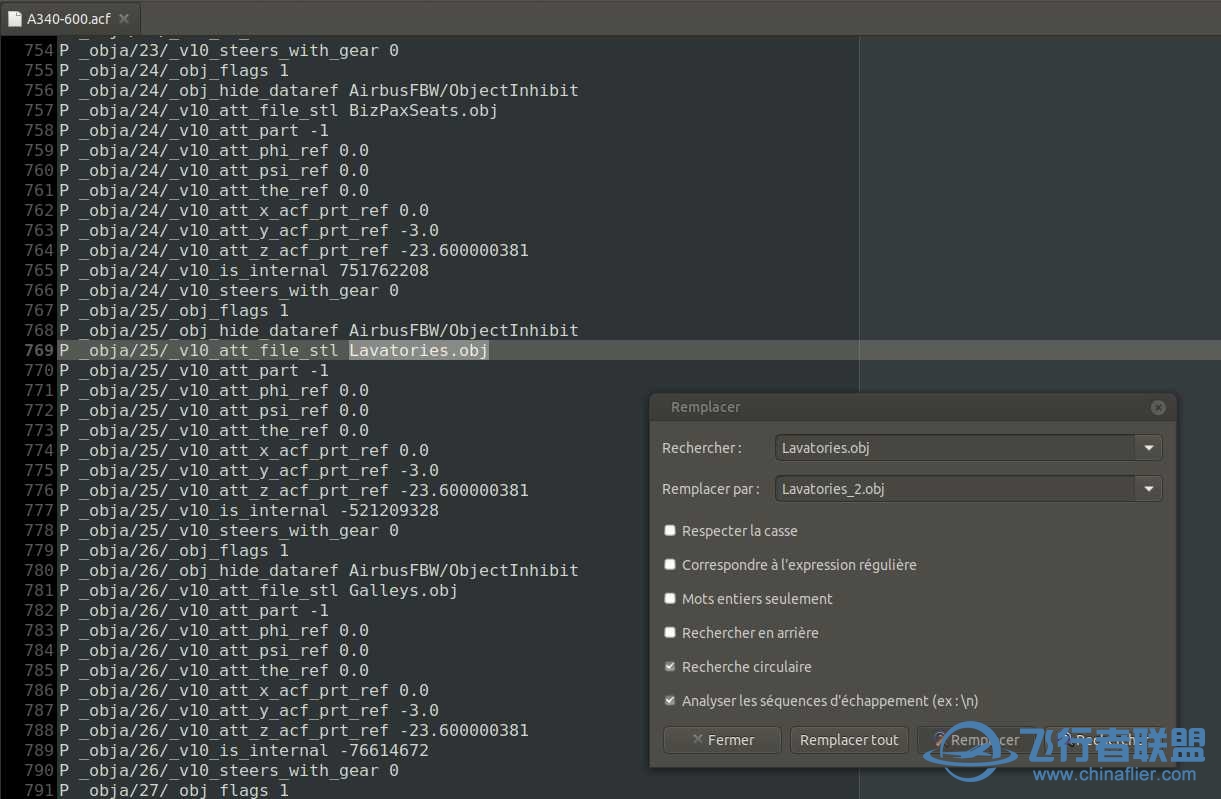Click line number 781 in the gutter
The width and height of the screenshot is (1221, 799).
click(x=39, y=591)
